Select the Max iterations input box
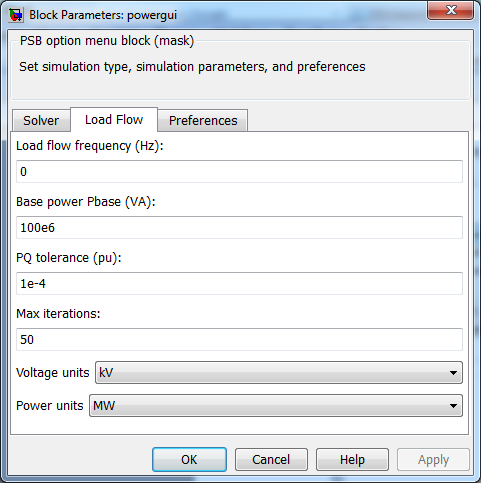The height and width of the screenshot is (483, 481). pyautogui.click(x=239, y=339)
